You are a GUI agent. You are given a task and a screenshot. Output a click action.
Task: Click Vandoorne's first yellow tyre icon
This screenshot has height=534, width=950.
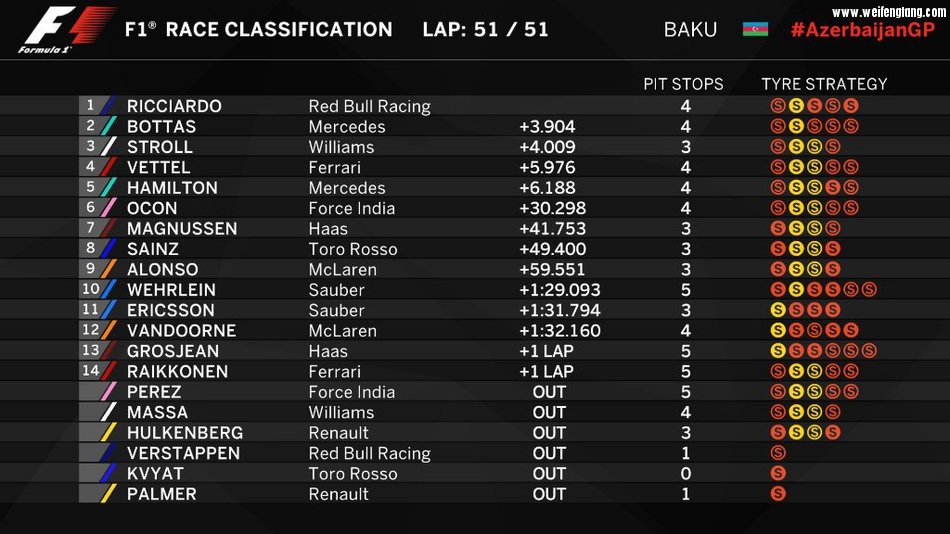pyautogui.click(x=778, y=330)
